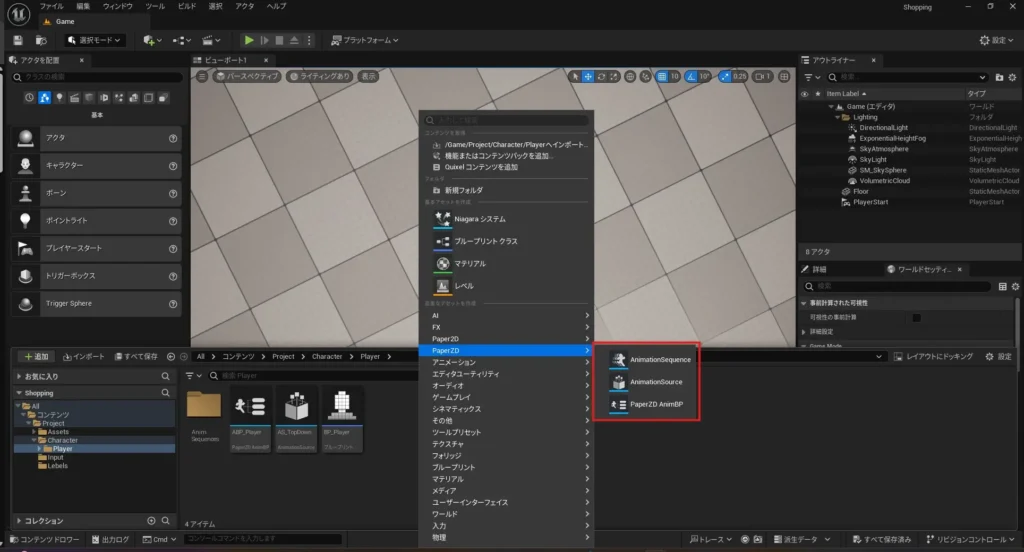Select the Actor item in Place Actors

pyautogui.click(x=97, y=138)
